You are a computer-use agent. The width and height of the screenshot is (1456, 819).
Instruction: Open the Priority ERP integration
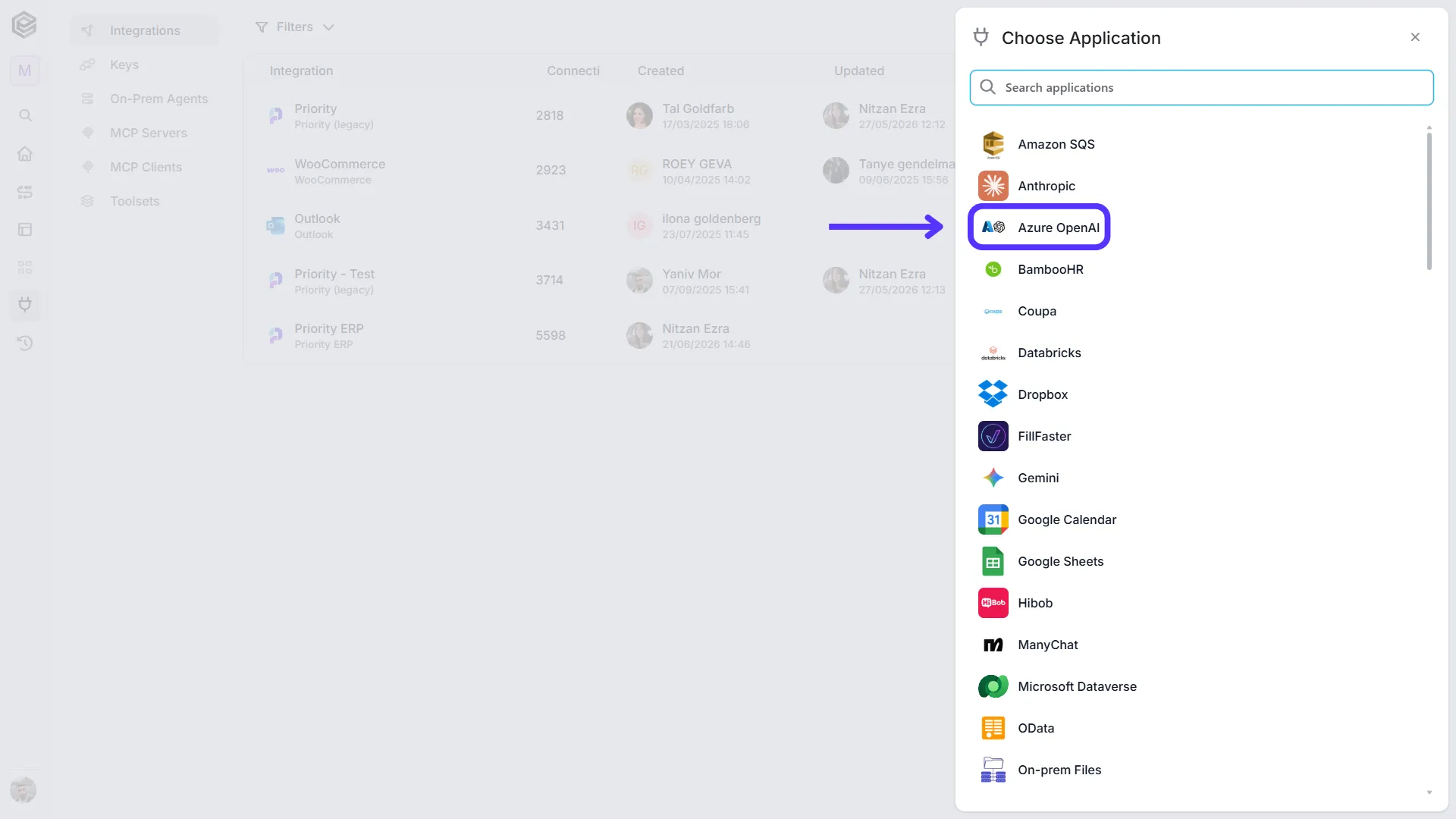pyautogui.click(x=599, y=335)
